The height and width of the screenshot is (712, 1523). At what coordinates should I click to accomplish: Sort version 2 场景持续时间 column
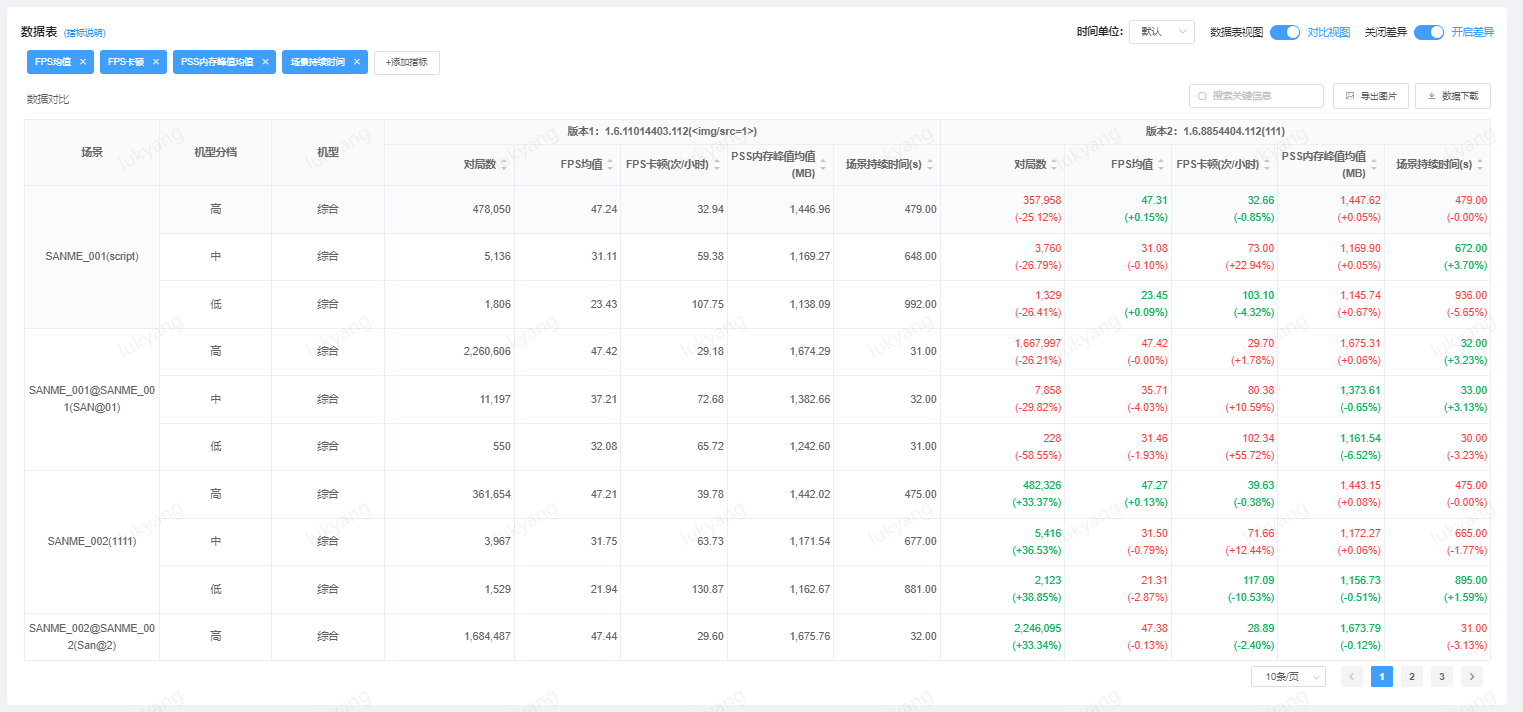1480,165
